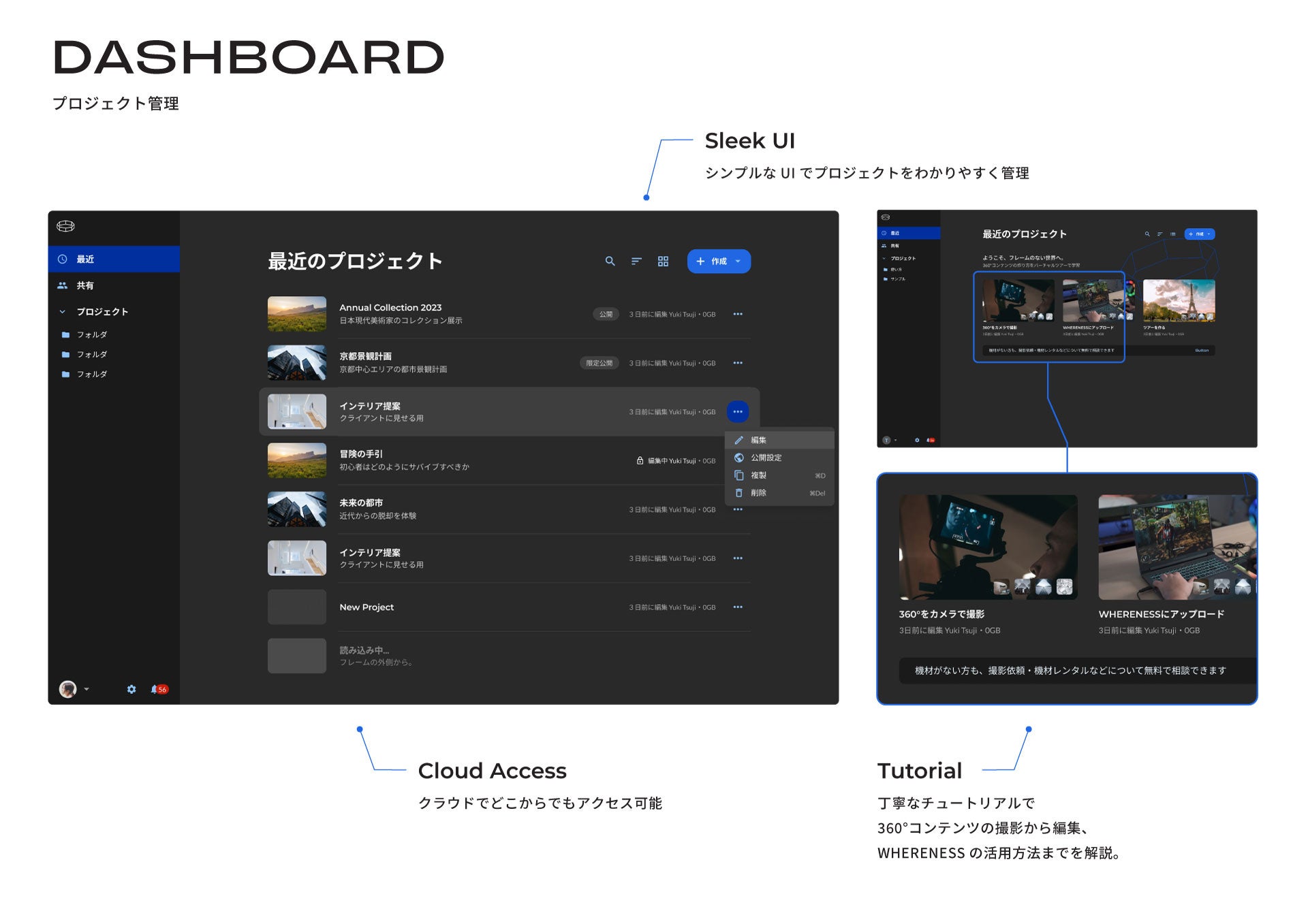Click the clock icon beside 最近
This screenshot has height=924, width=1308.
62,259
